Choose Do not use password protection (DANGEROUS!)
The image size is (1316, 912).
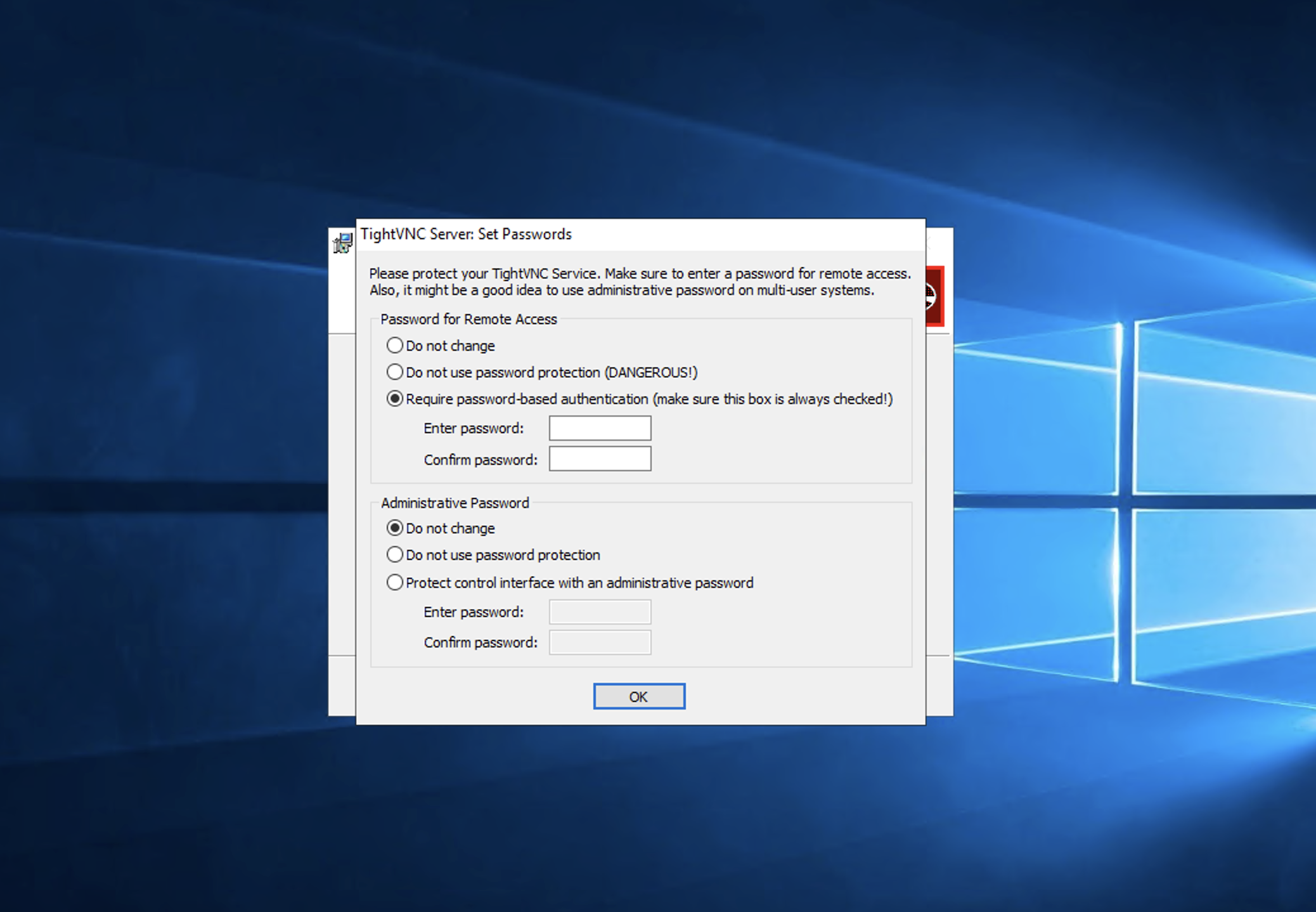[395, 372]
